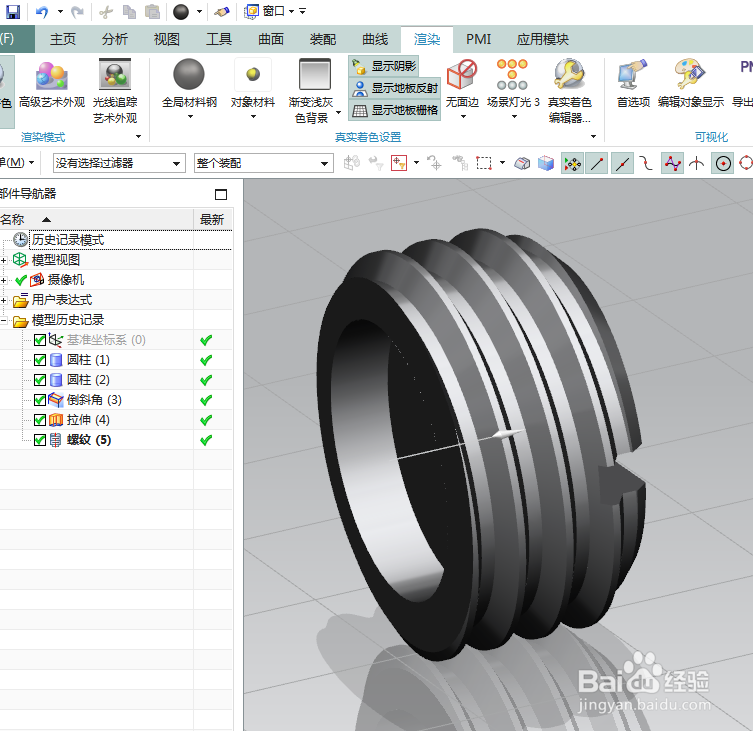Open the PMI ribbon tab

(x=478, y=39)
